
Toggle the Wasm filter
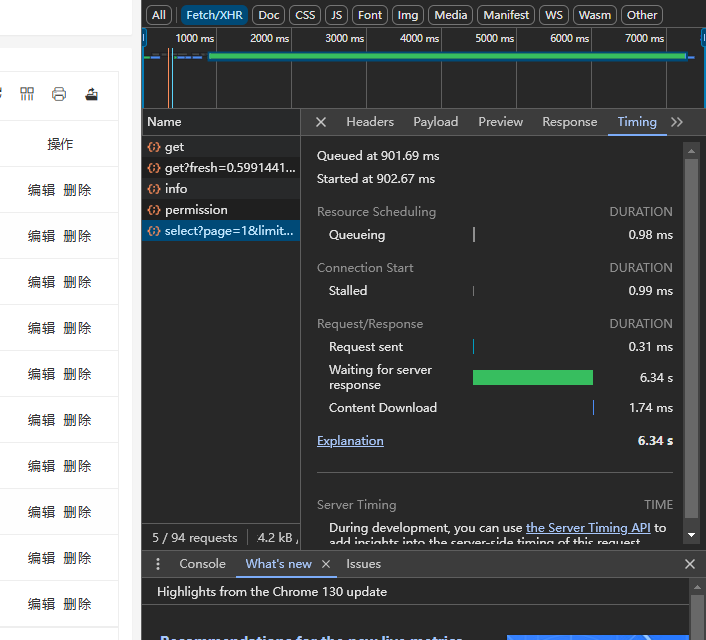[594, 15]
